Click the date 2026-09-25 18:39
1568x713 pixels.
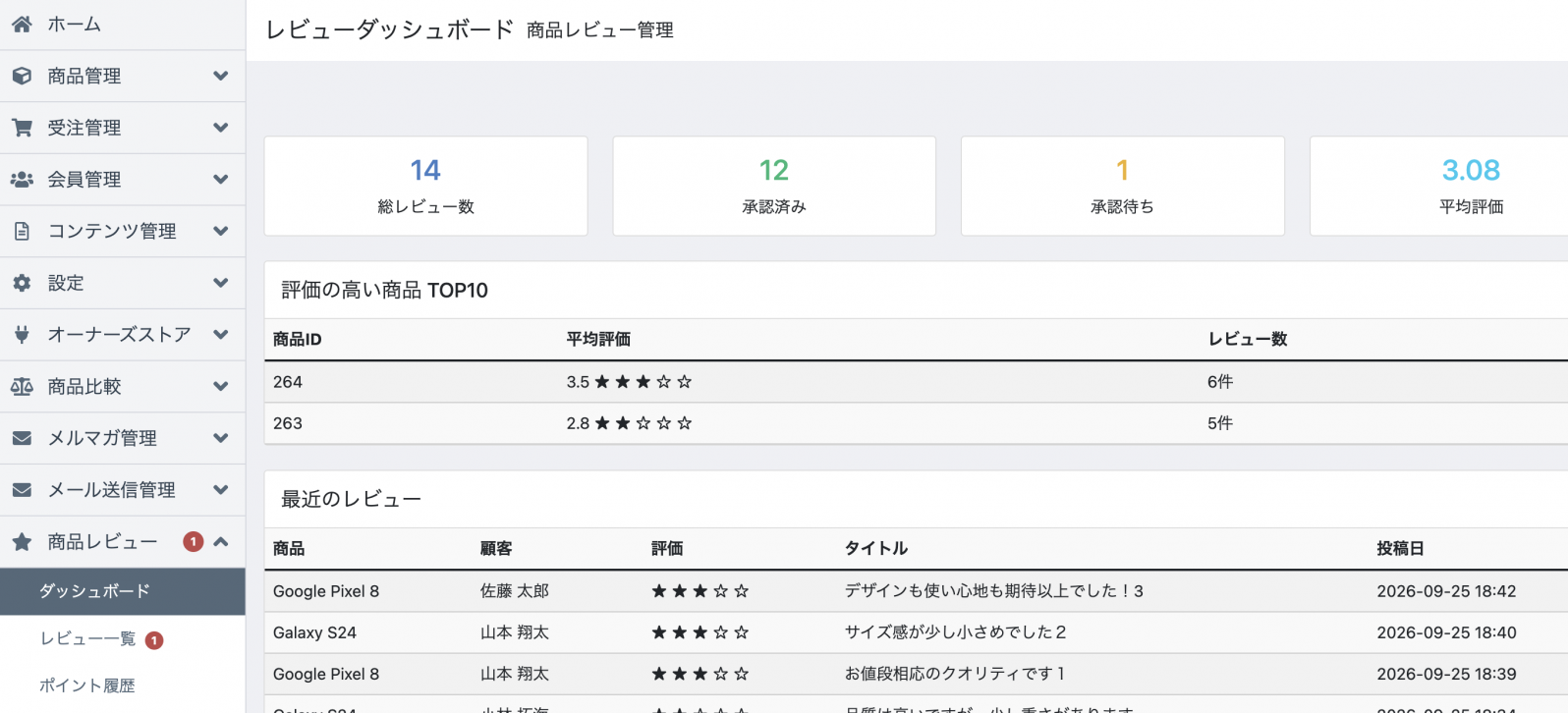[1446, 674]
